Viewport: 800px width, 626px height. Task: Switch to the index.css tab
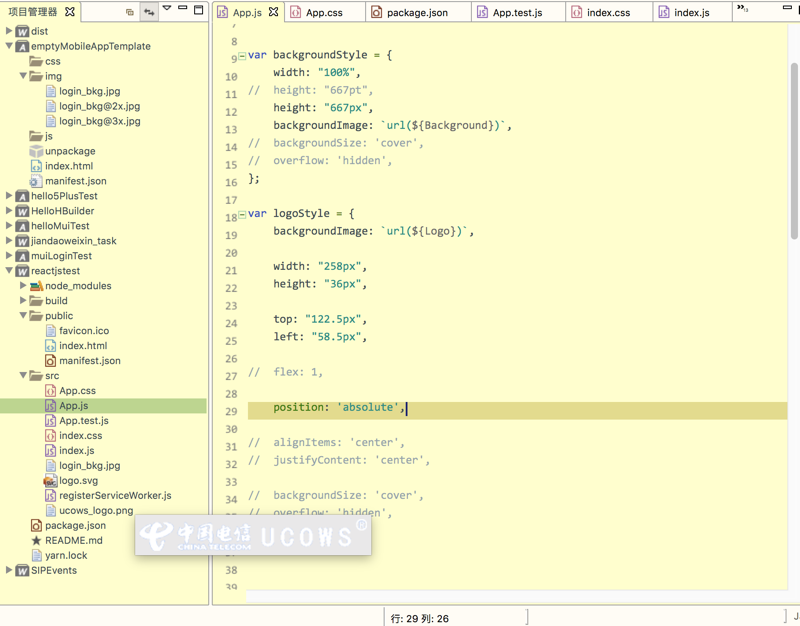click(x=608, y=13)
